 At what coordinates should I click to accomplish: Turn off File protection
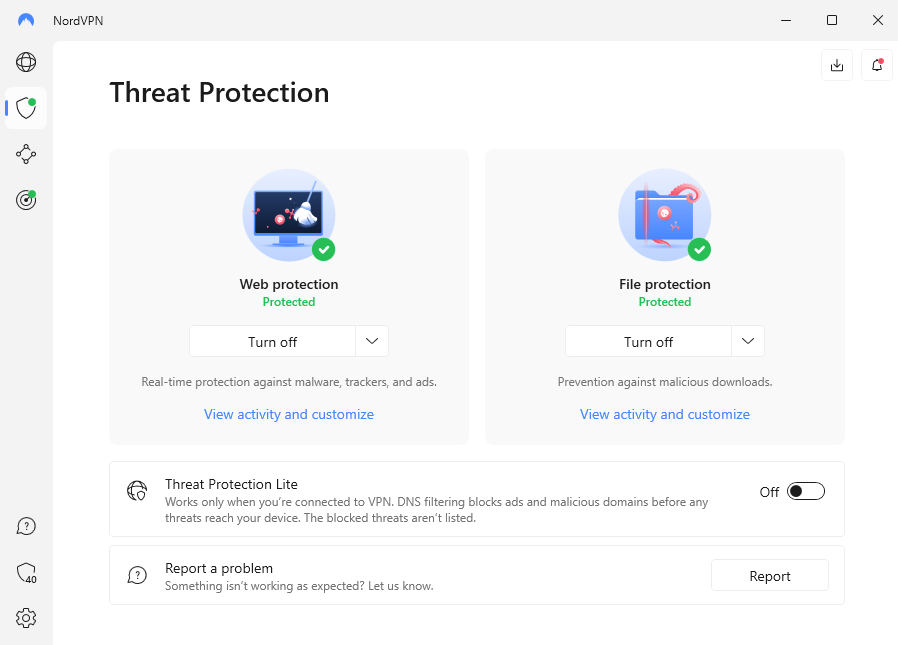coord(648,341)
